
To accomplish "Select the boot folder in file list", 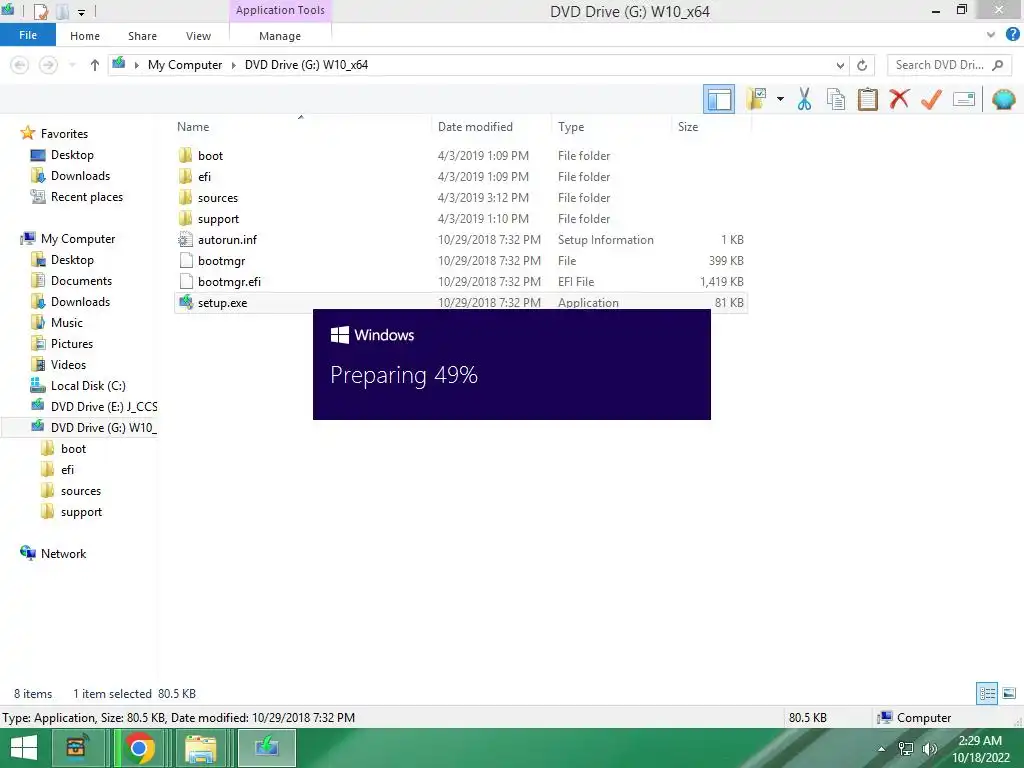I will (460, 155).
